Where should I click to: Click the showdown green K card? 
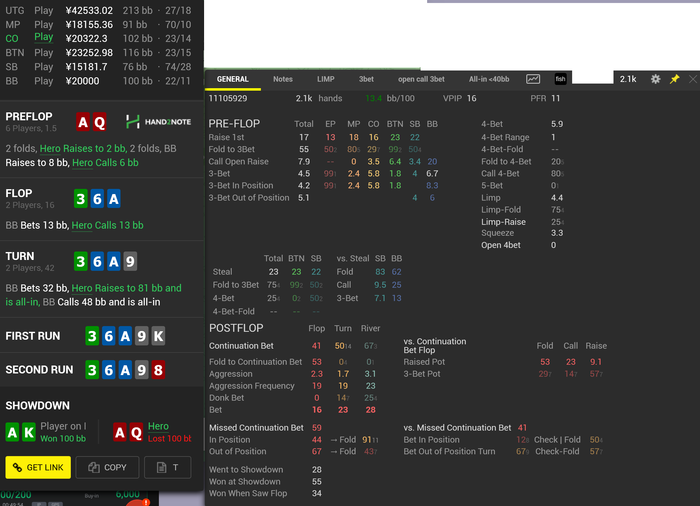29,432
